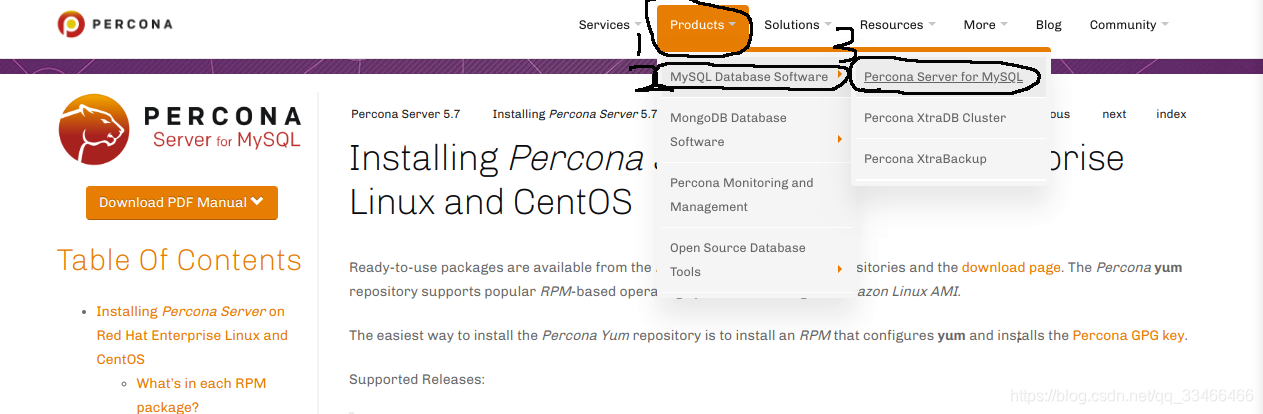Expand Open Source Database Tools arrow
This screenshot has width=1263, height=414.
840,269
